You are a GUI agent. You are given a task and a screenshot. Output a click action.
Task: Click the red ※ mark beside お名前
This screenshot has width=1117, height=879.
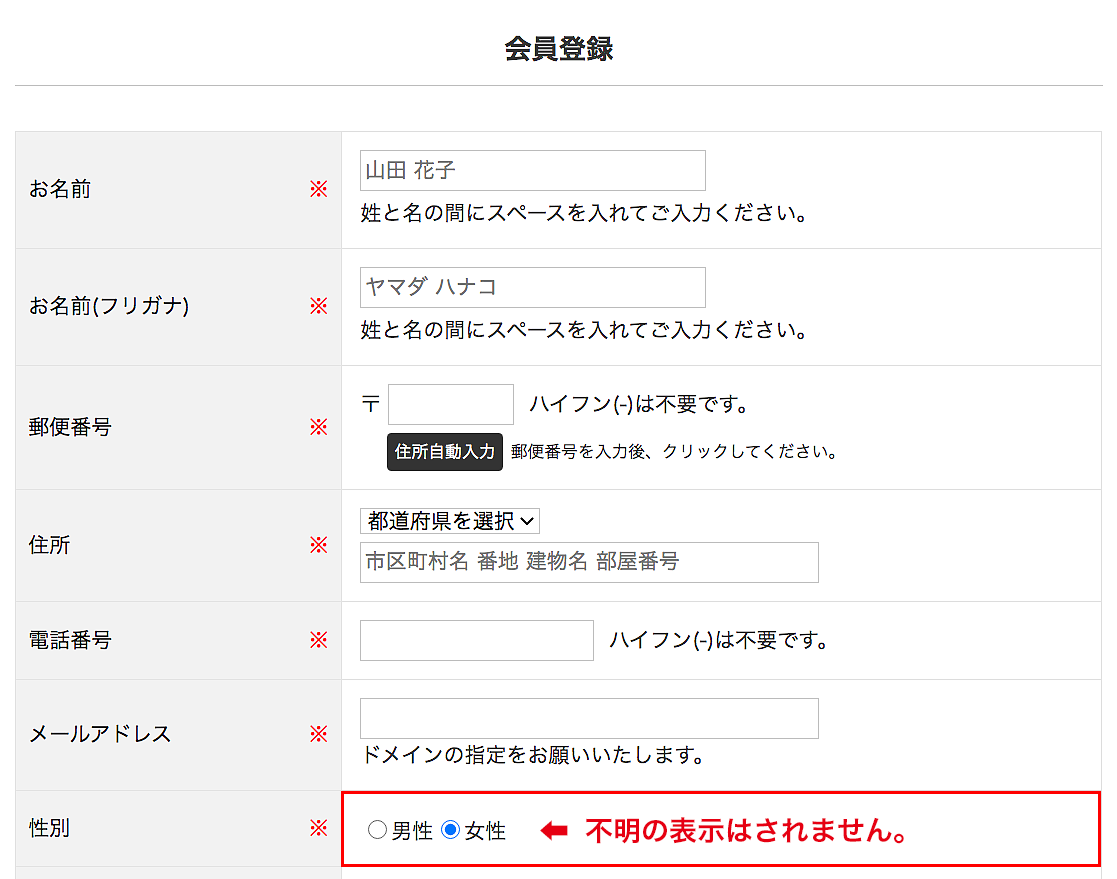pyautogui.click(x=318, y=189)
